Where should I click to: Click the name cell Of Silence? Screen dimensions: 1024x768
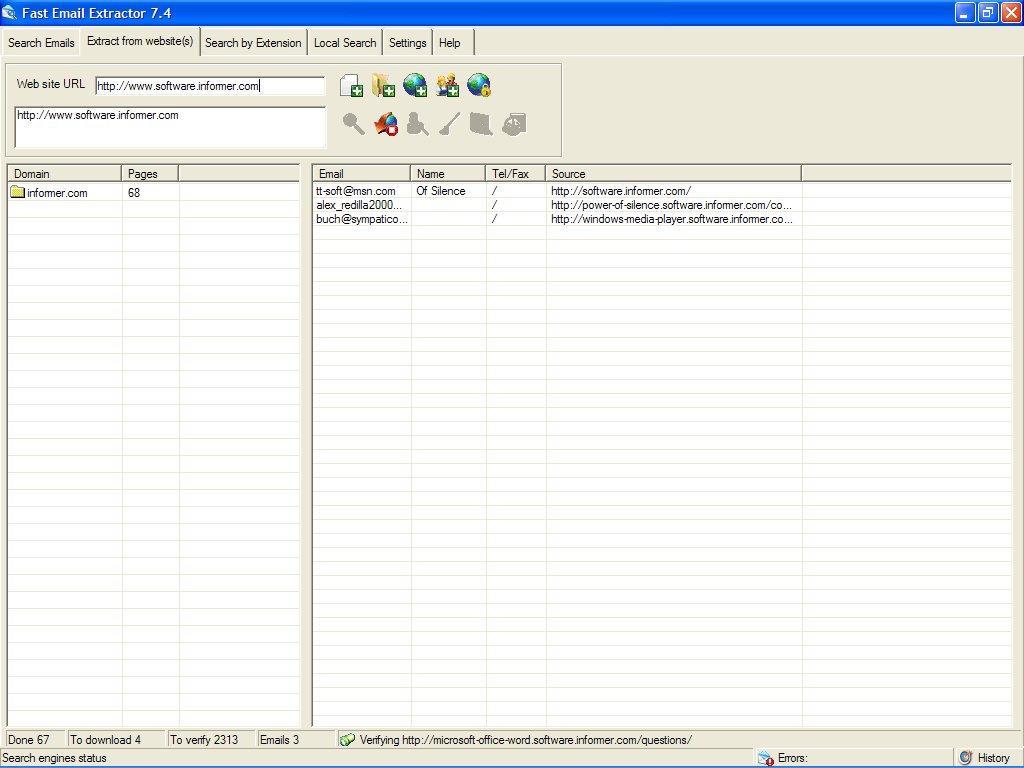441,191
